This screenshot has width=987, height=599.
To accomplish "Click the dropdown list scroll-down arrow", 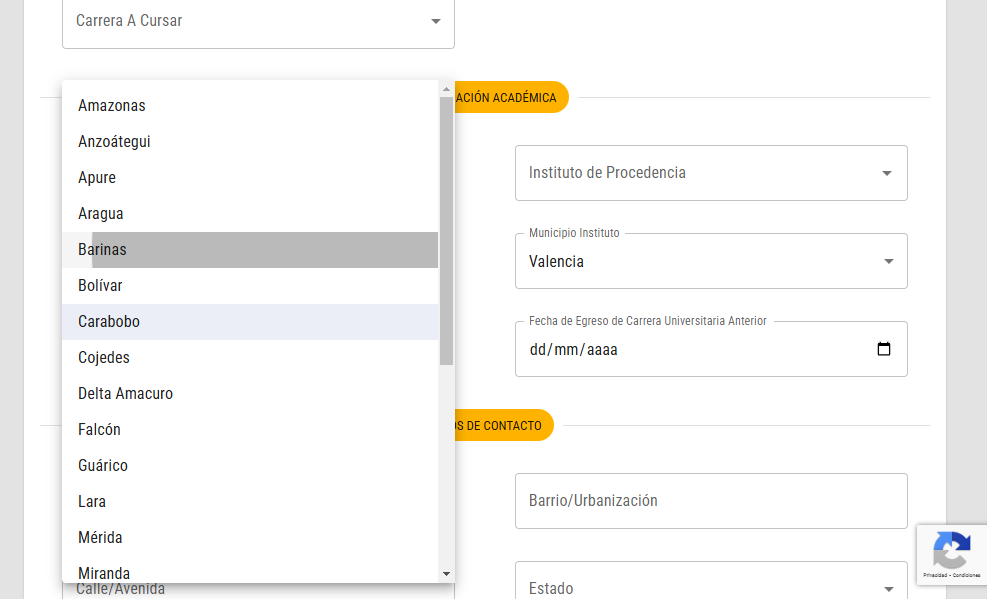I will (446, 574).
